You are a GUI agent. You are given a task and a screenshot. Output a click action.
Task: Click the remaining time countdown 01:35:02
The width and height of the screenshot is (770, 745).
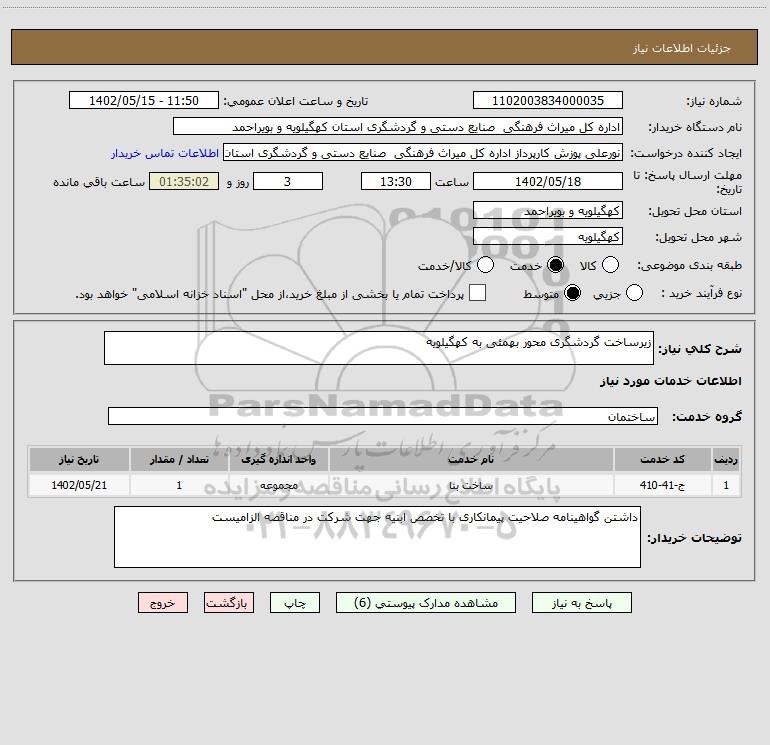click(x=184, y=181)
